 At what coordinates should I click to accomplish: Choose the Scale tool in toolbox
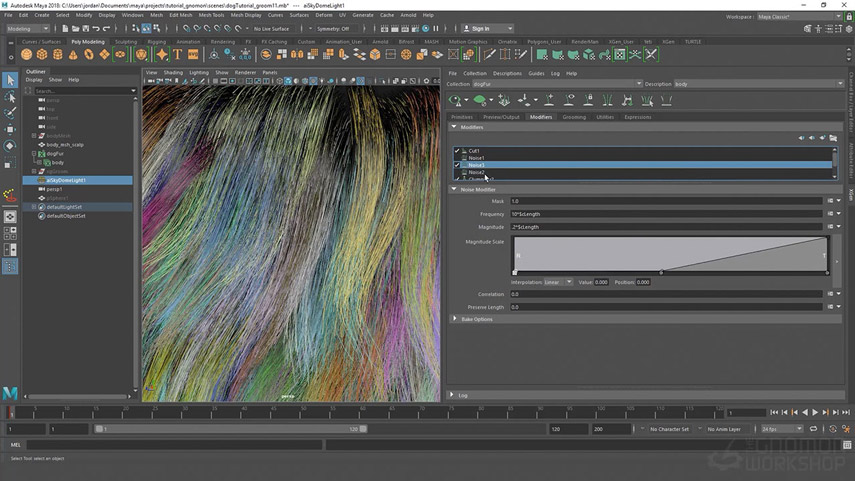pos(10,162)
